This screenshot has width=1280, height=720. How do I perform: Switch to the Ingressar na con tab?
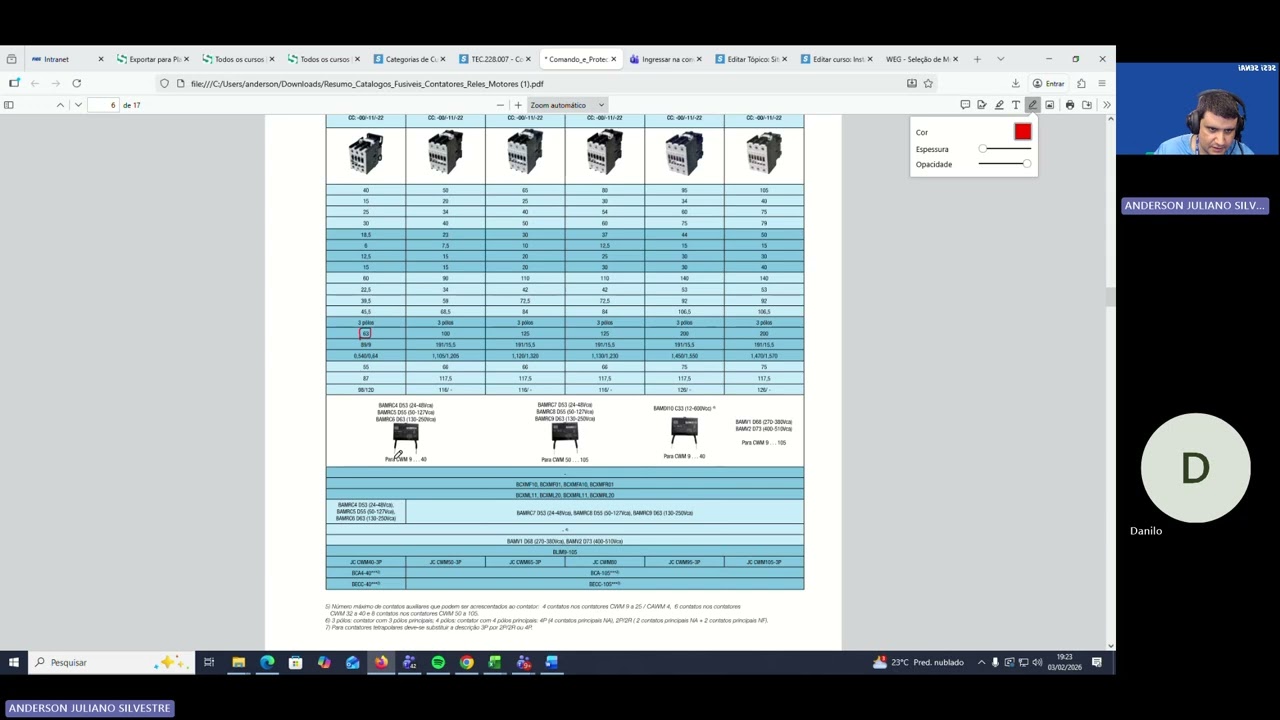[x=664, y=59]
